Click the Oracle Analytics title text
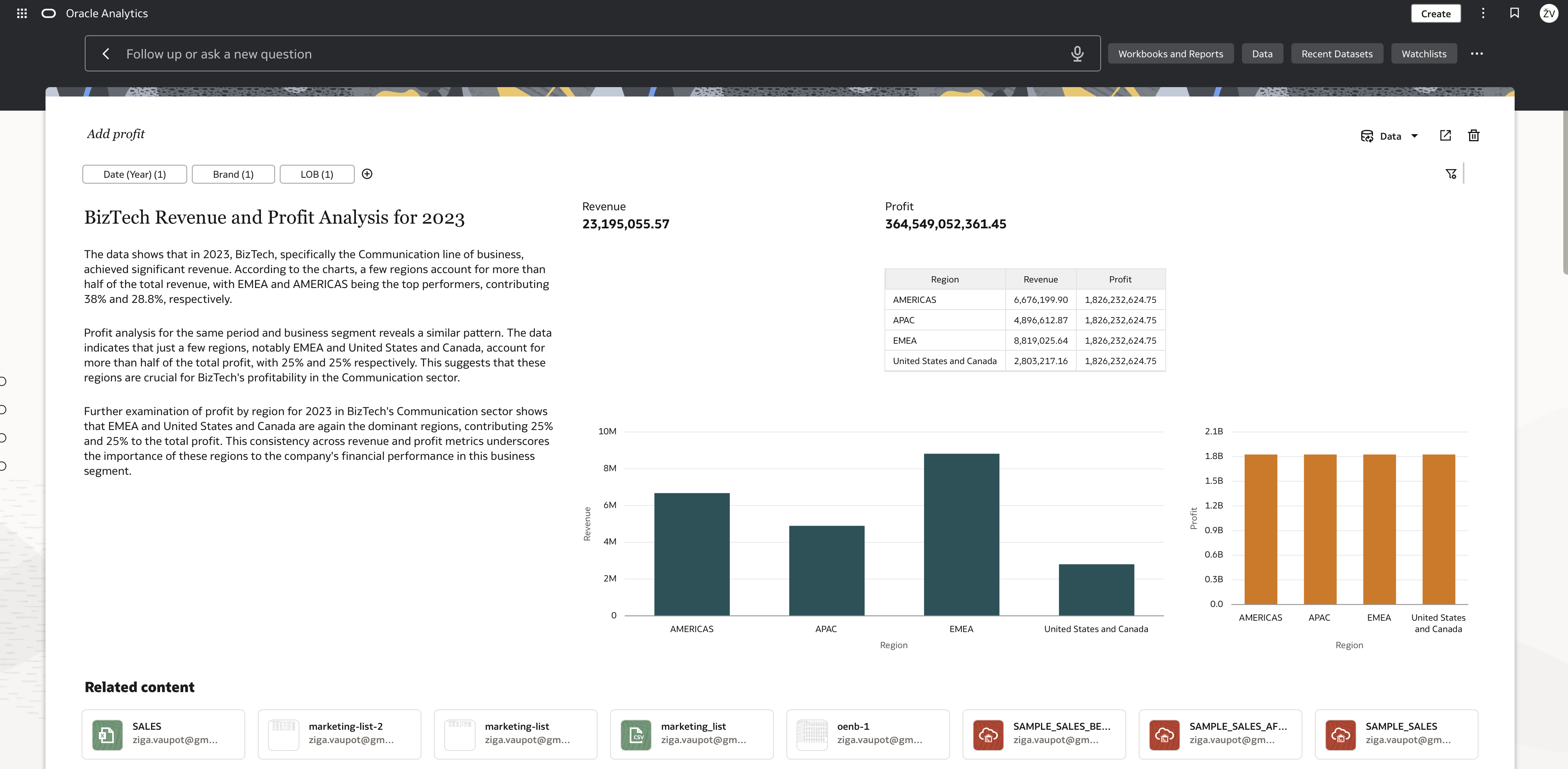Viewport: 1568px width, 769px height. pos(106,13)
